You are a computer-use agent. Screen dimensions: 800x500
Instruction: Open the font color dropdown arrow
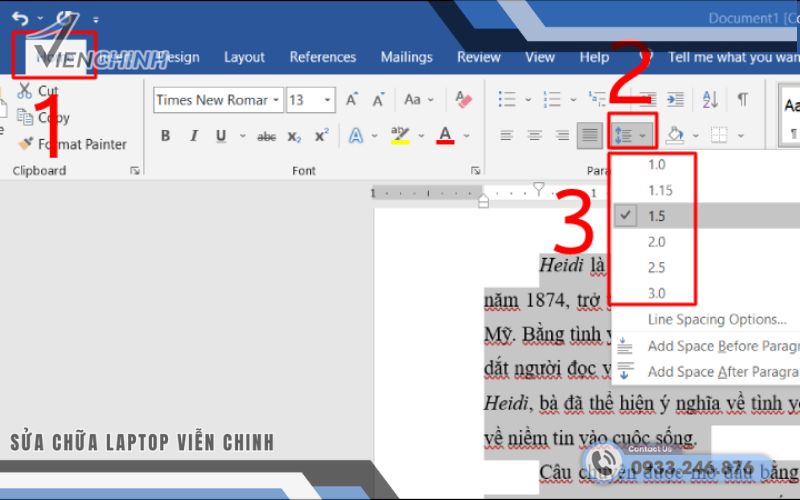(466, 136)
